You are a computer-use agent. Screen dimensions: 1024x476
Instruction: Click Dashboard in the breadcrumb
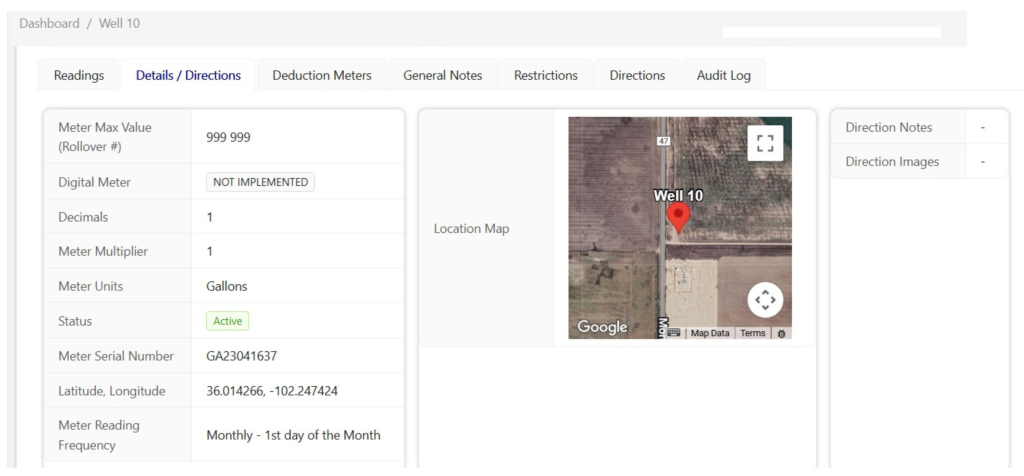51,23
